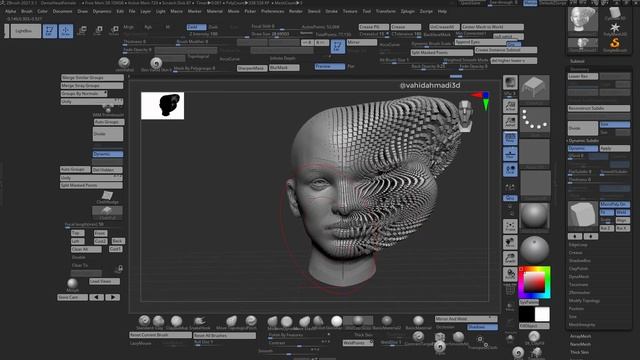Select the BasicMaterial sphere icon
This screenshot has height=360, width=640.
click(418, 321)
